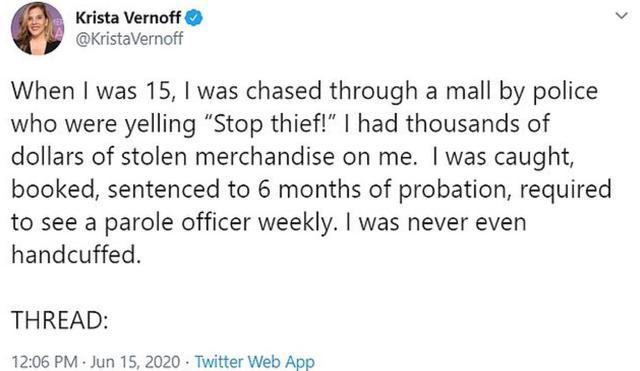The width and height of the screenshot is (640, 371).
Task: Click the blue verified badge
Action: 194,18
